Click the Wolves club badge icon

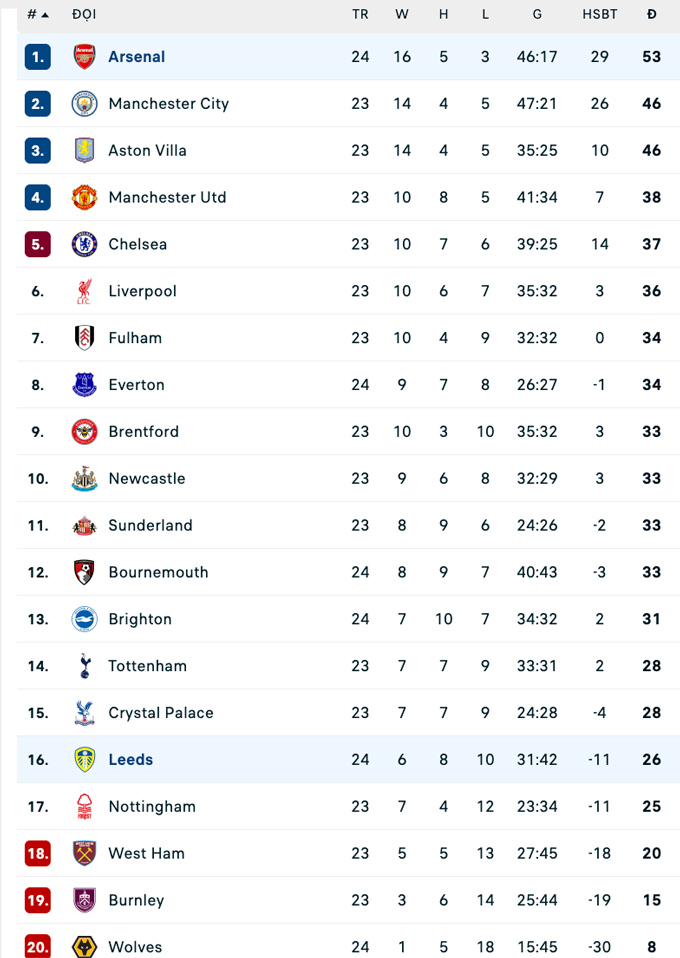85,946
